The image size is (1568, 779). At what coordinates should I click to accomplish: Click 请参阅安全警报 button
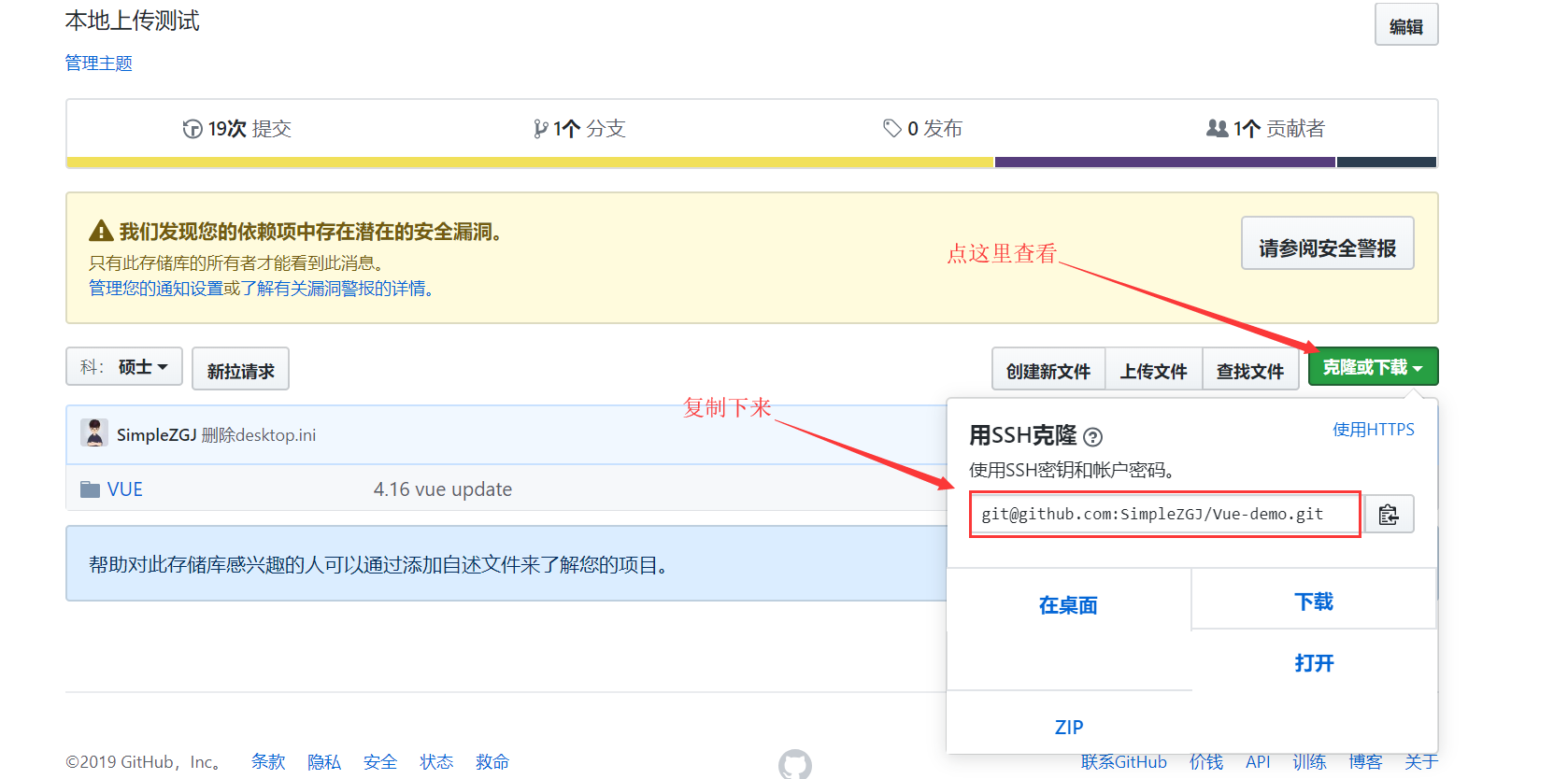point(1327,244)
